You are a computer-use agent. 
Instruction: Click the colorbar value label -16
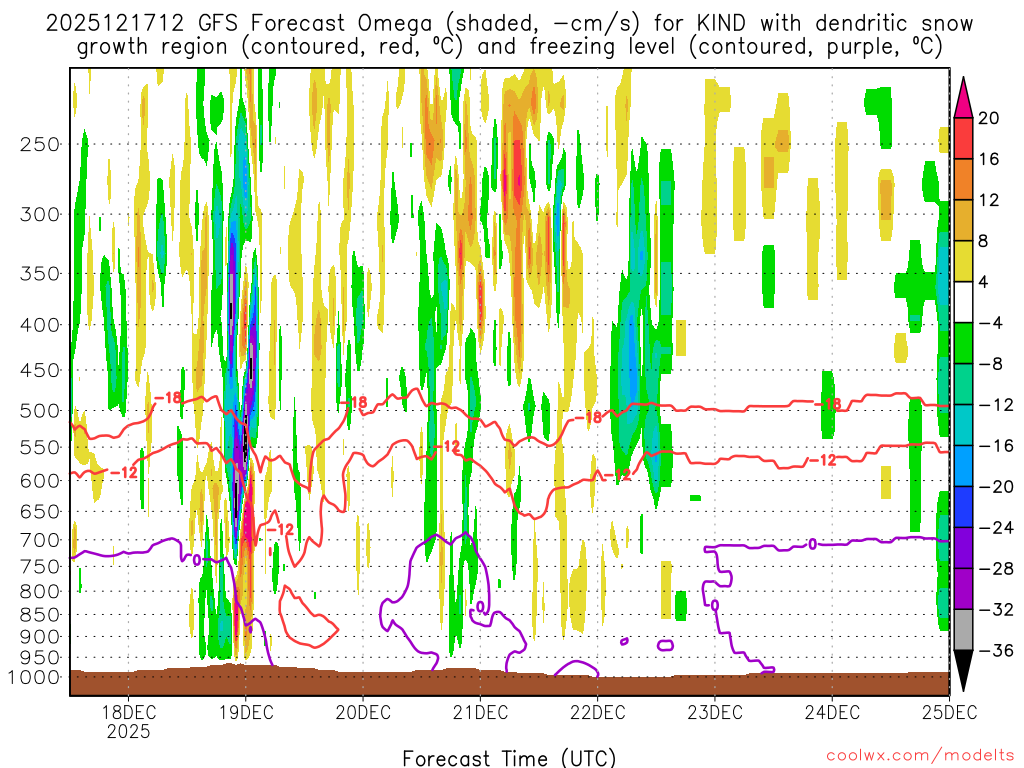tap(995, 446)
